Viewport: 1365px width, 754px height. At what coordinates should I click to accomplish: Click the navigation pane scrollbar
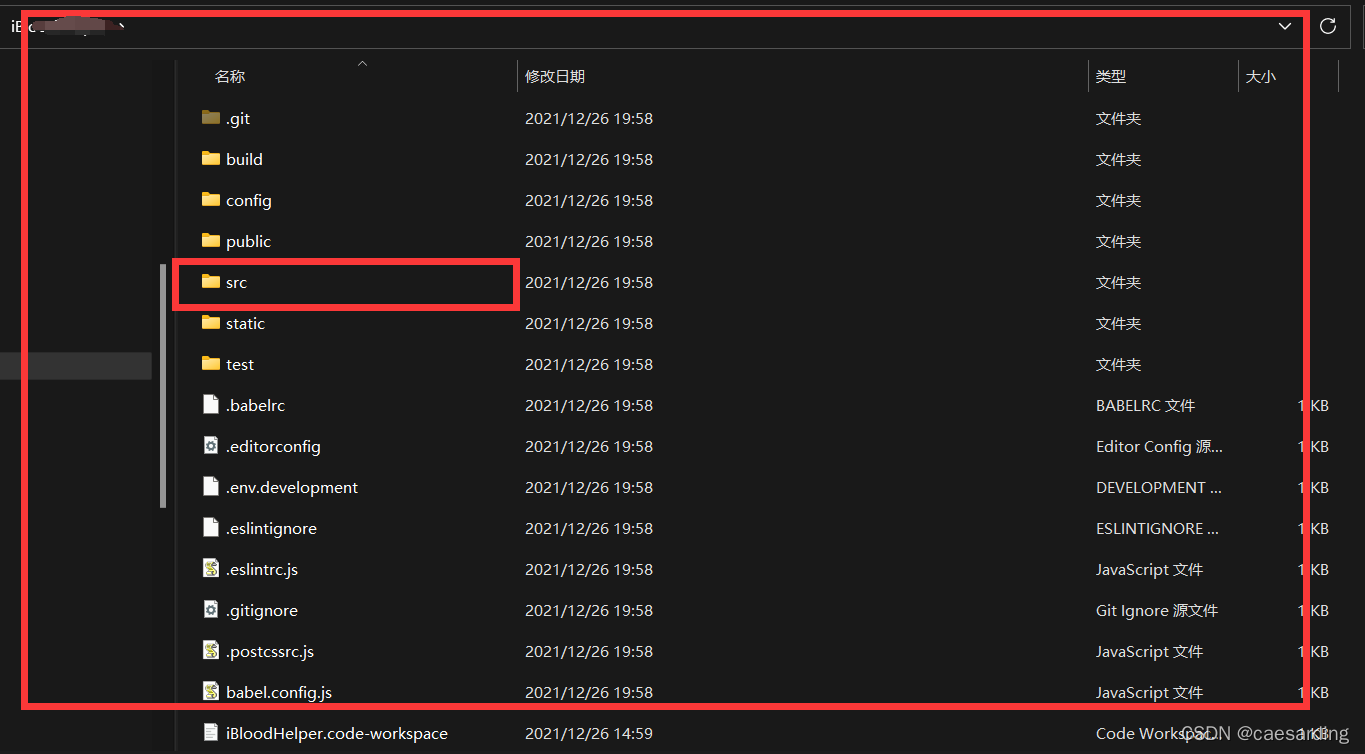pyautogui.click(x=163, y=386)
